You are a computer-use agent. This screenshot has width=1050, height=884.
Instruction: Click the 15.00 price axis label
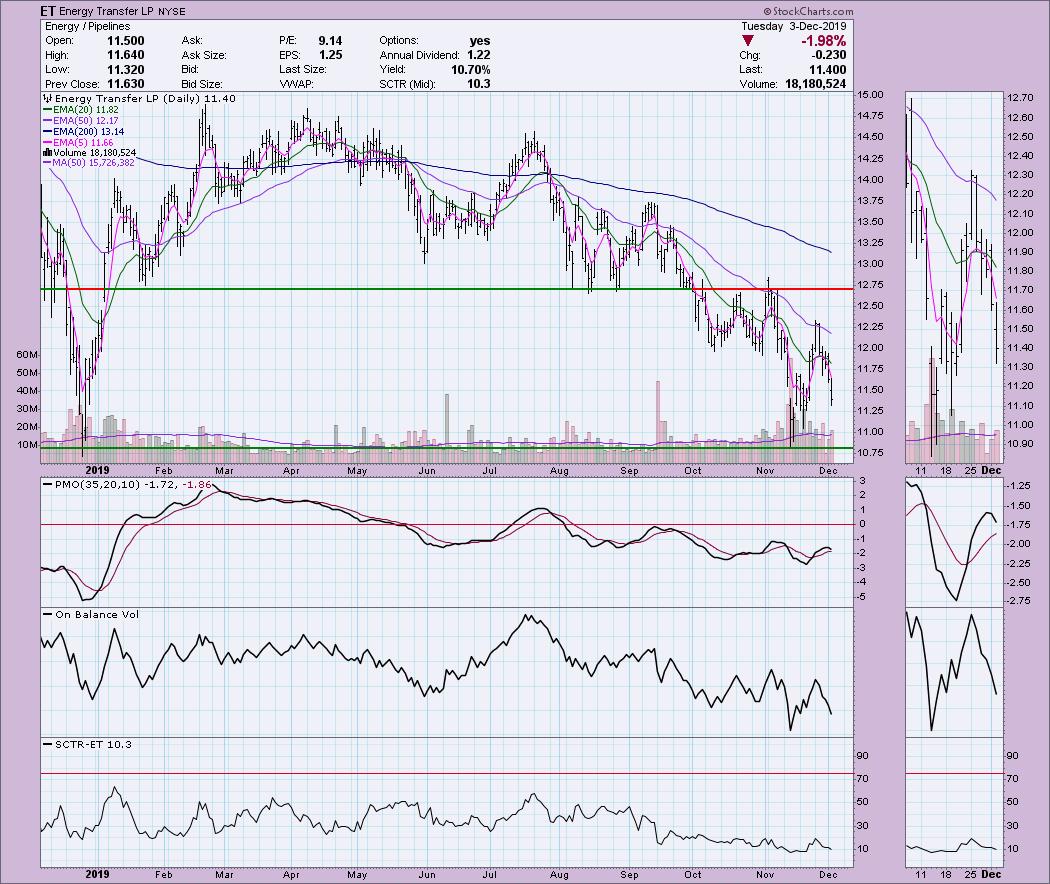point(870,95)
